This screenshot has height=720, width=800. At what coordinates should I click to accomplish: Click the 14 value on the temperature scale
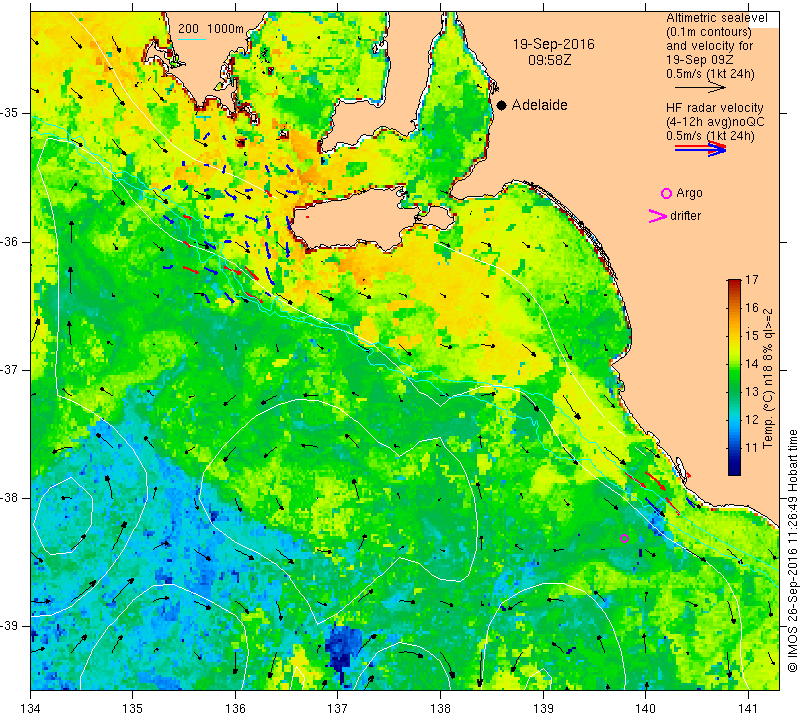pos(752,364)
